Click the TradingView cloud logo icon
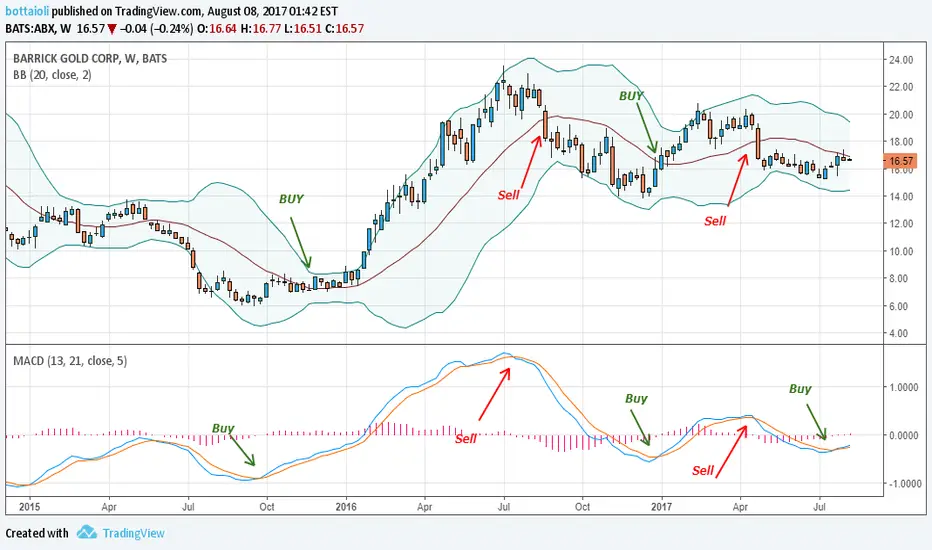Image resolution: width=932 pixels, height=550 pixels. 87,532
